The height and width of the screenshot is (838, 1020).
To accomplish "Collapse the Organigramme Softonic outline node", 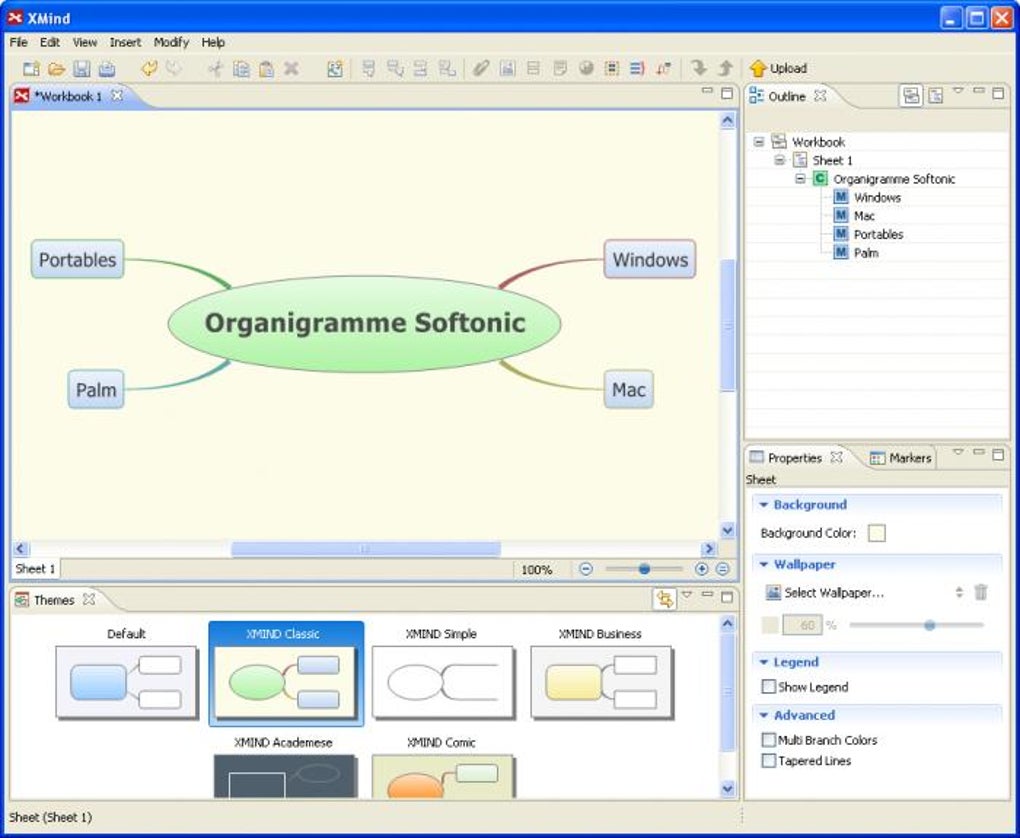I will pos(800,178).
